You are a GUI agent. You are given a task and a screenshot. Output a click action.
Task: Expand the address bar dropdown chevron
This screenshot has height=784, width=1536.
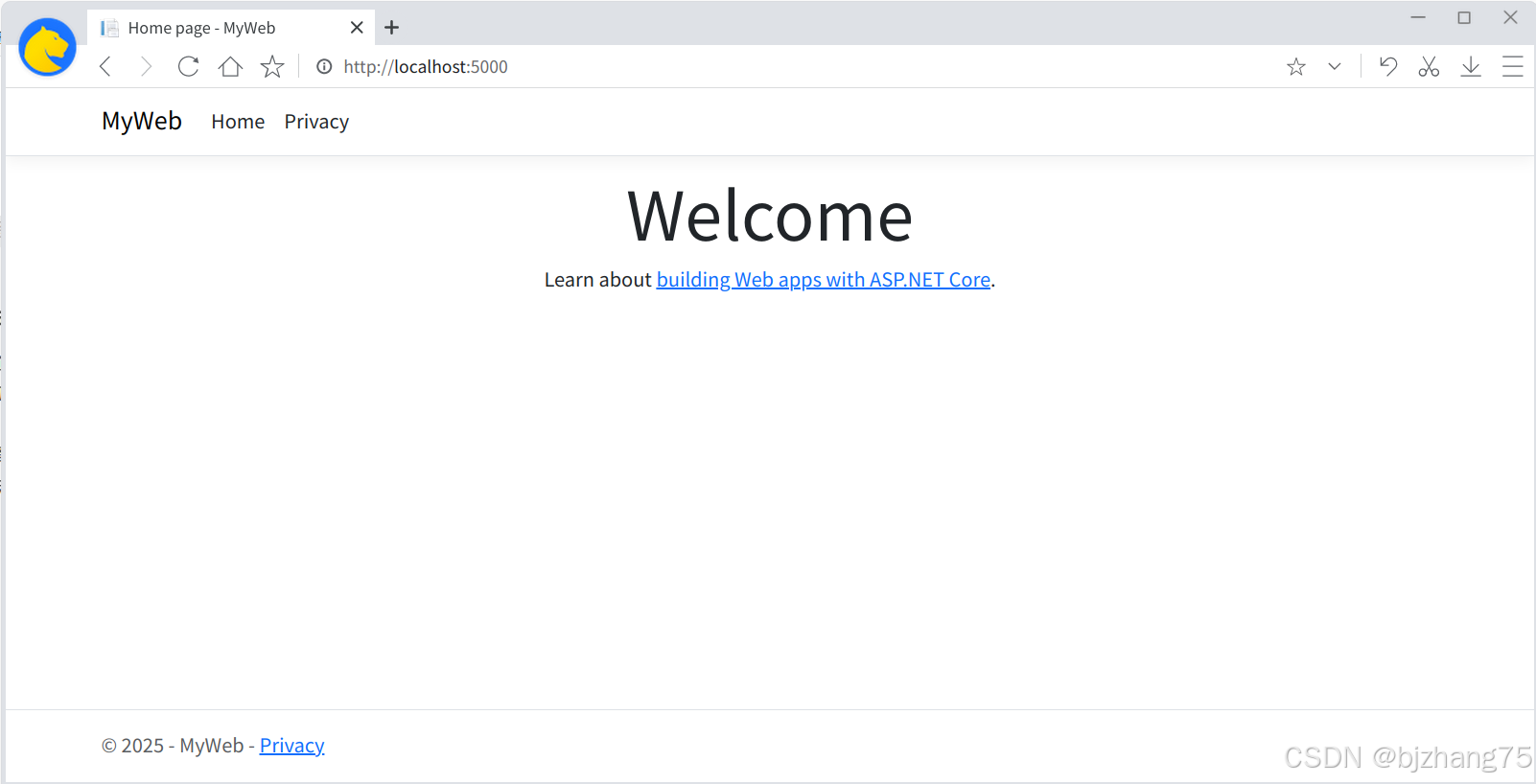click(1335, 66)
